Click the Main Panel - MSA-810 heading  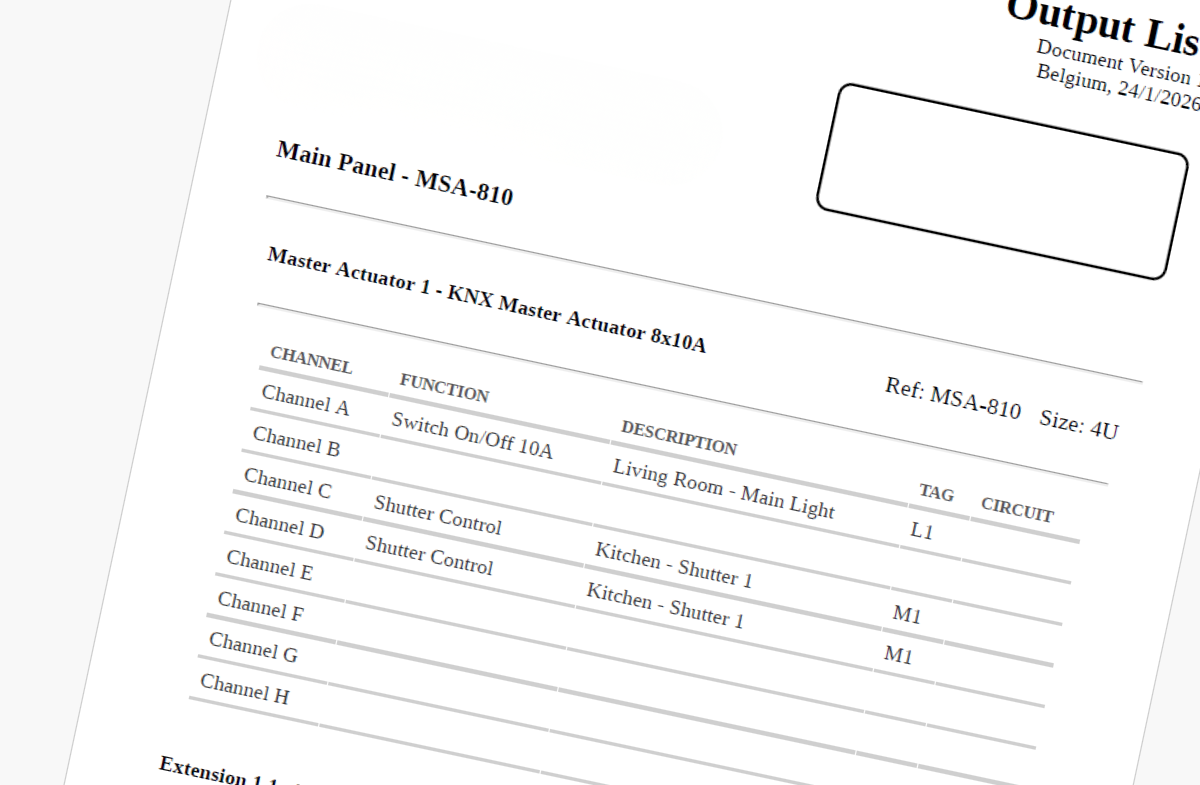(394, 173)
